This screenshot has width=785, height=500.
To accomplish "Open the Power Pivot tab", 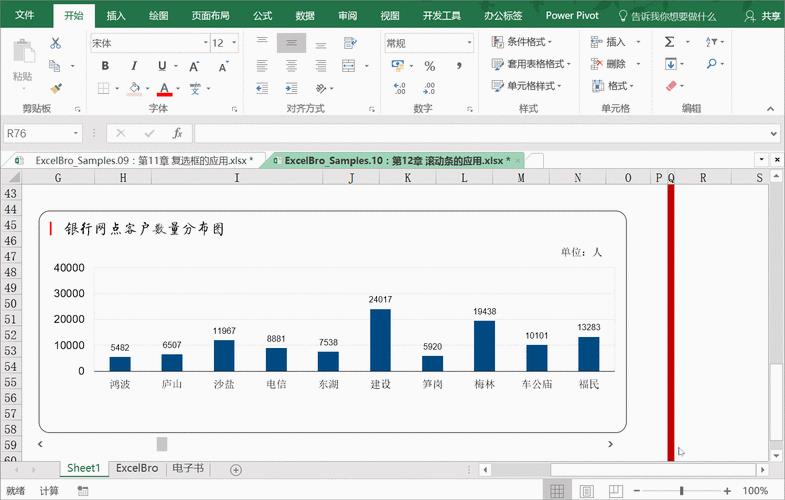I will [572, 16].
